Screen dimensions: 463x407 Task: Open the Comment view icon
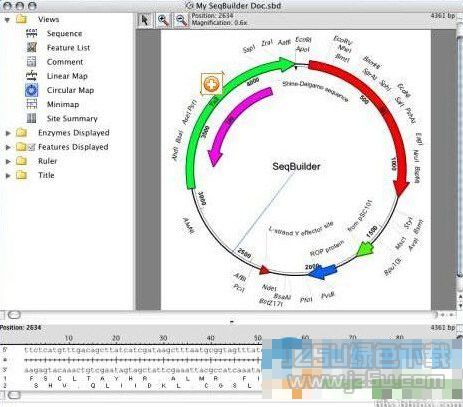31,62
